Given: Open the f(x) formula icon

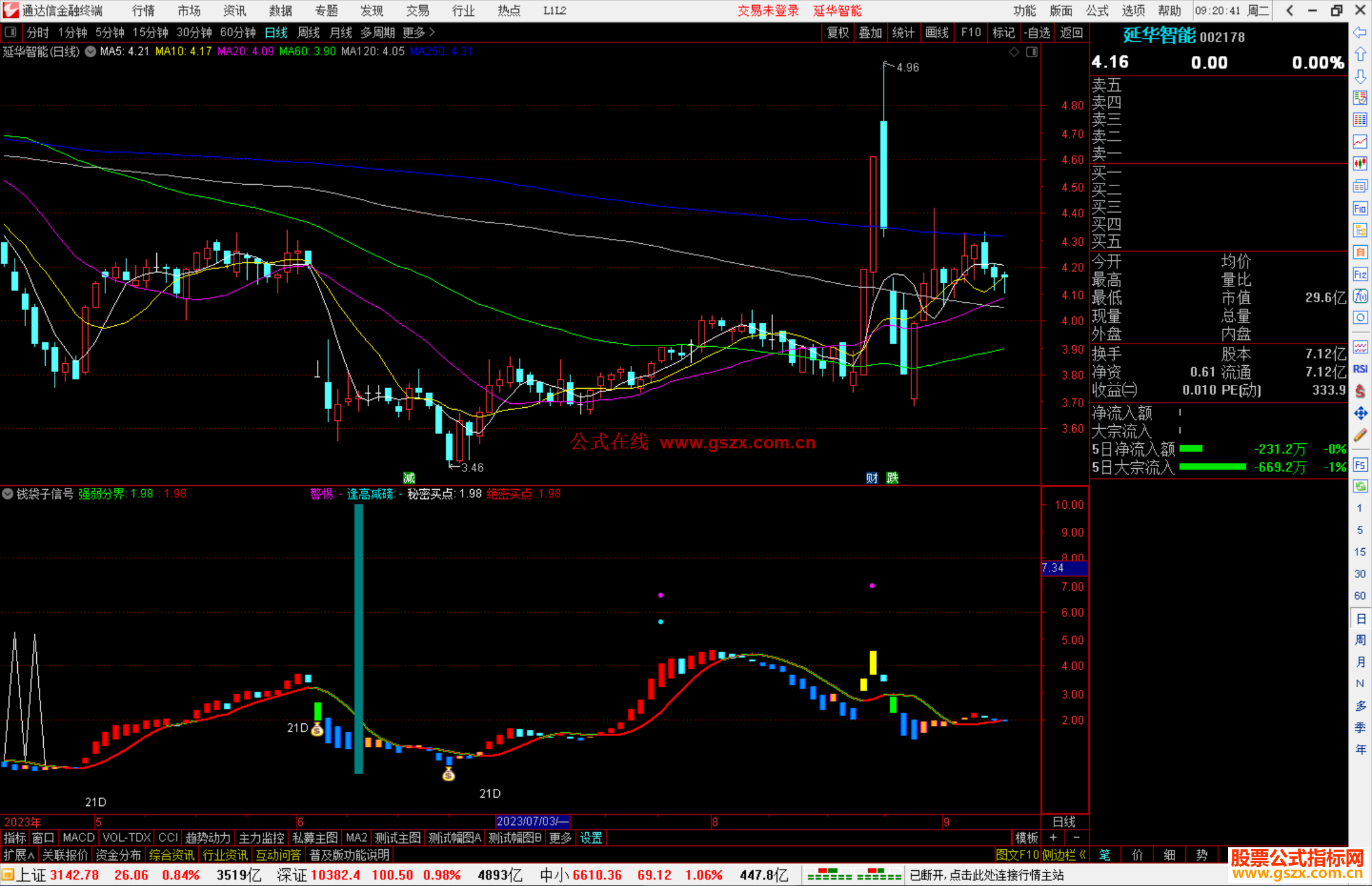Looking at the screenshot, I should (1360, 297).
